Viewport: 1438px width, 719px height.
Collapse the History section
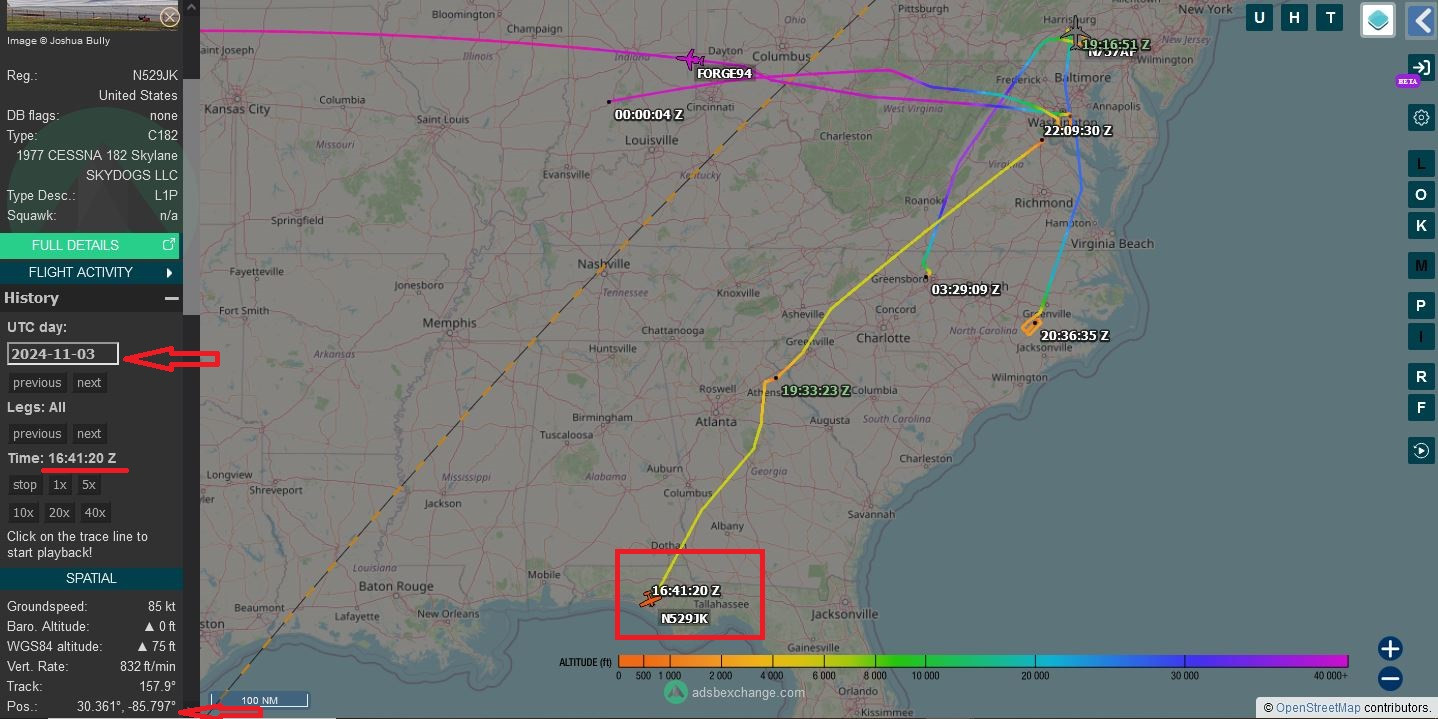pos(172,298)
